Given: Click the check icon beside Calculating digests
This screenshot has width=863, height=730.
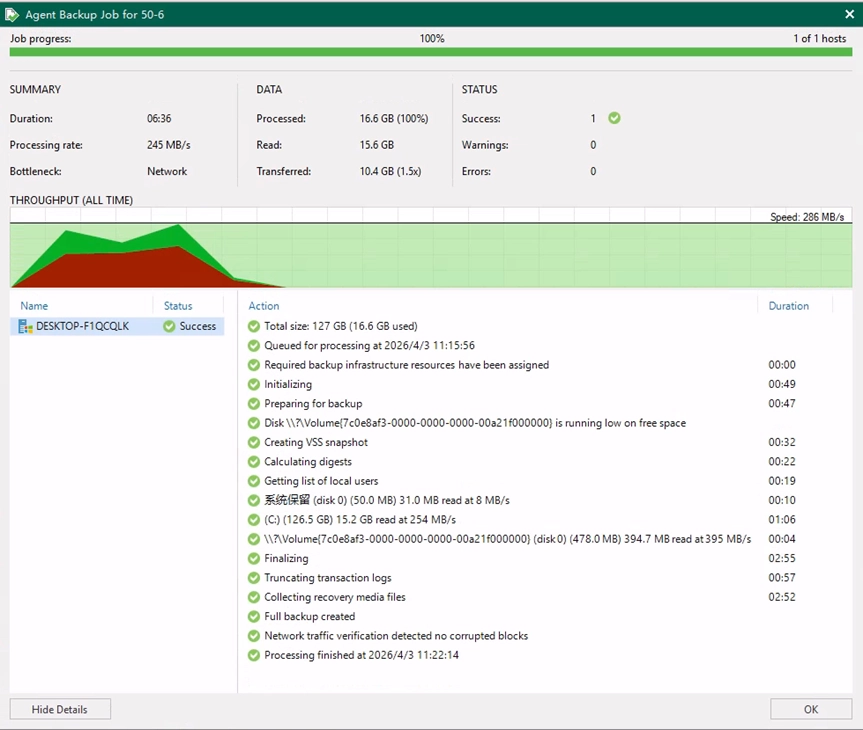Looking at the screenshot, I should coord(254,462).
